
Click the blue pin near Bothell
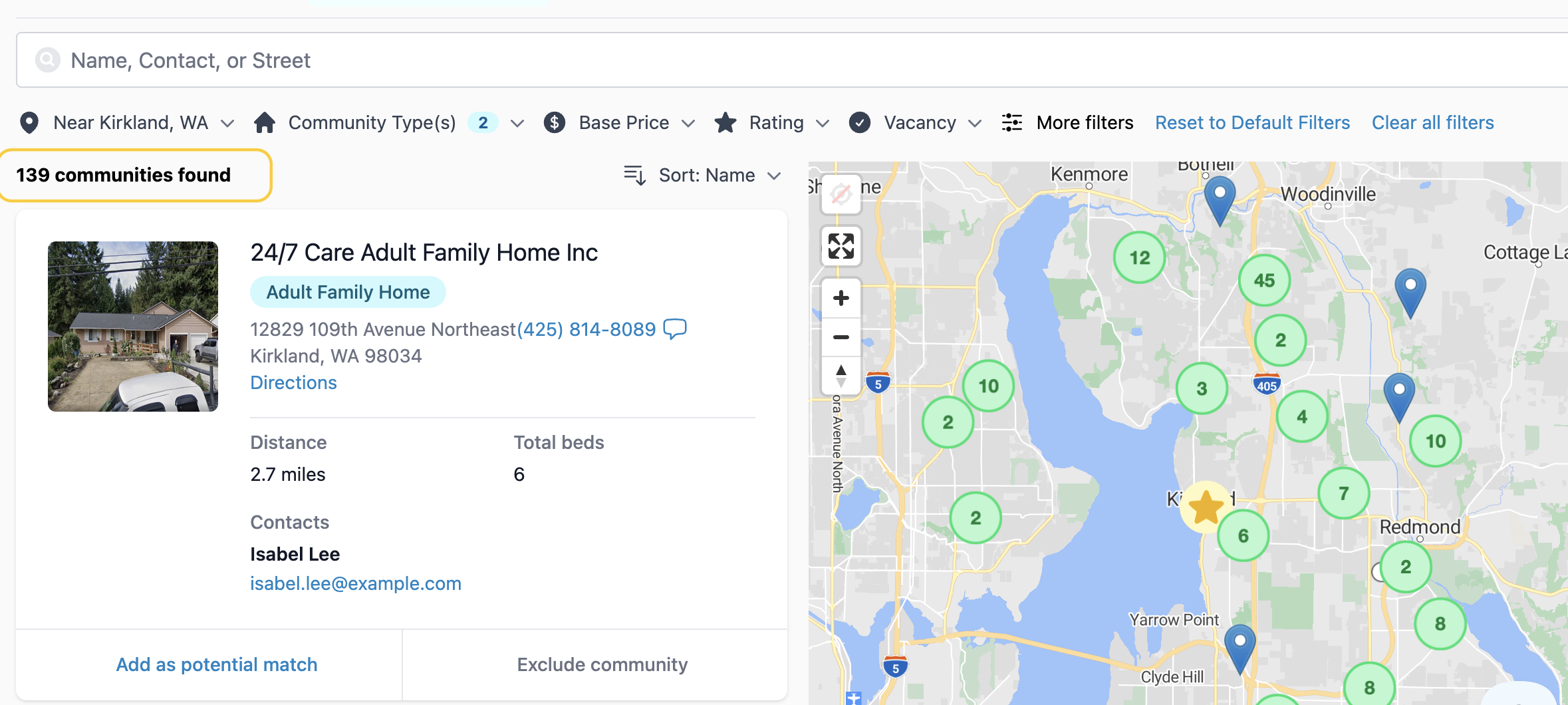click(1220, 200)
